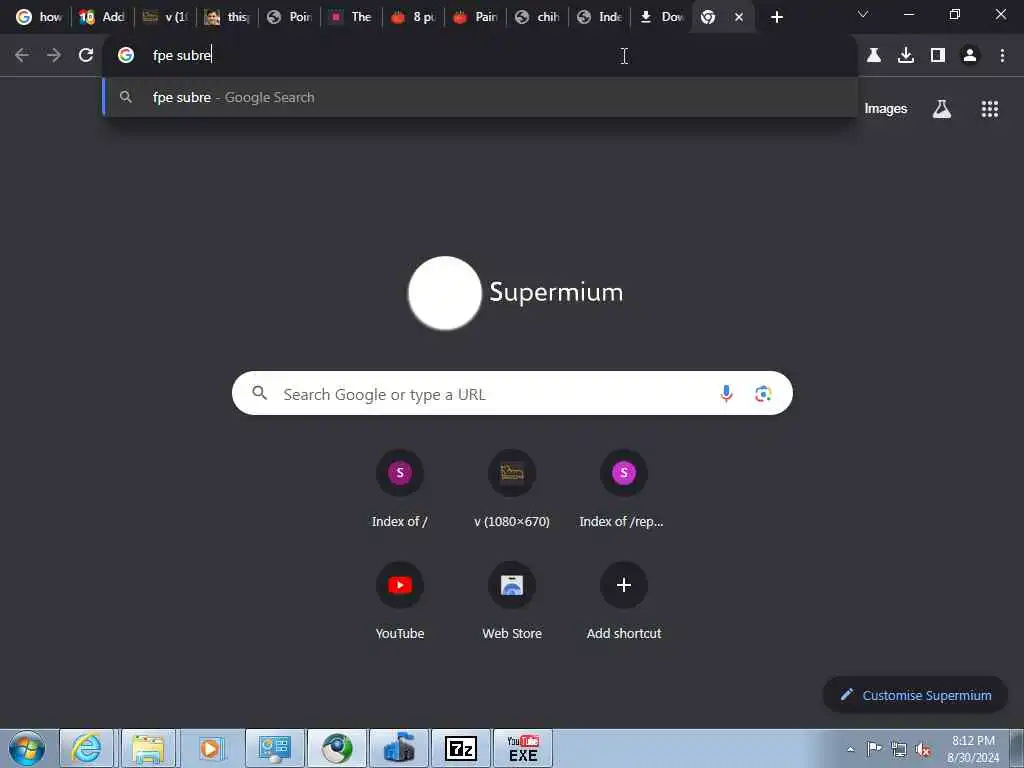The image size is (1024, 768).
Task: Open the tab search chevron
Action: click(863, 14)
